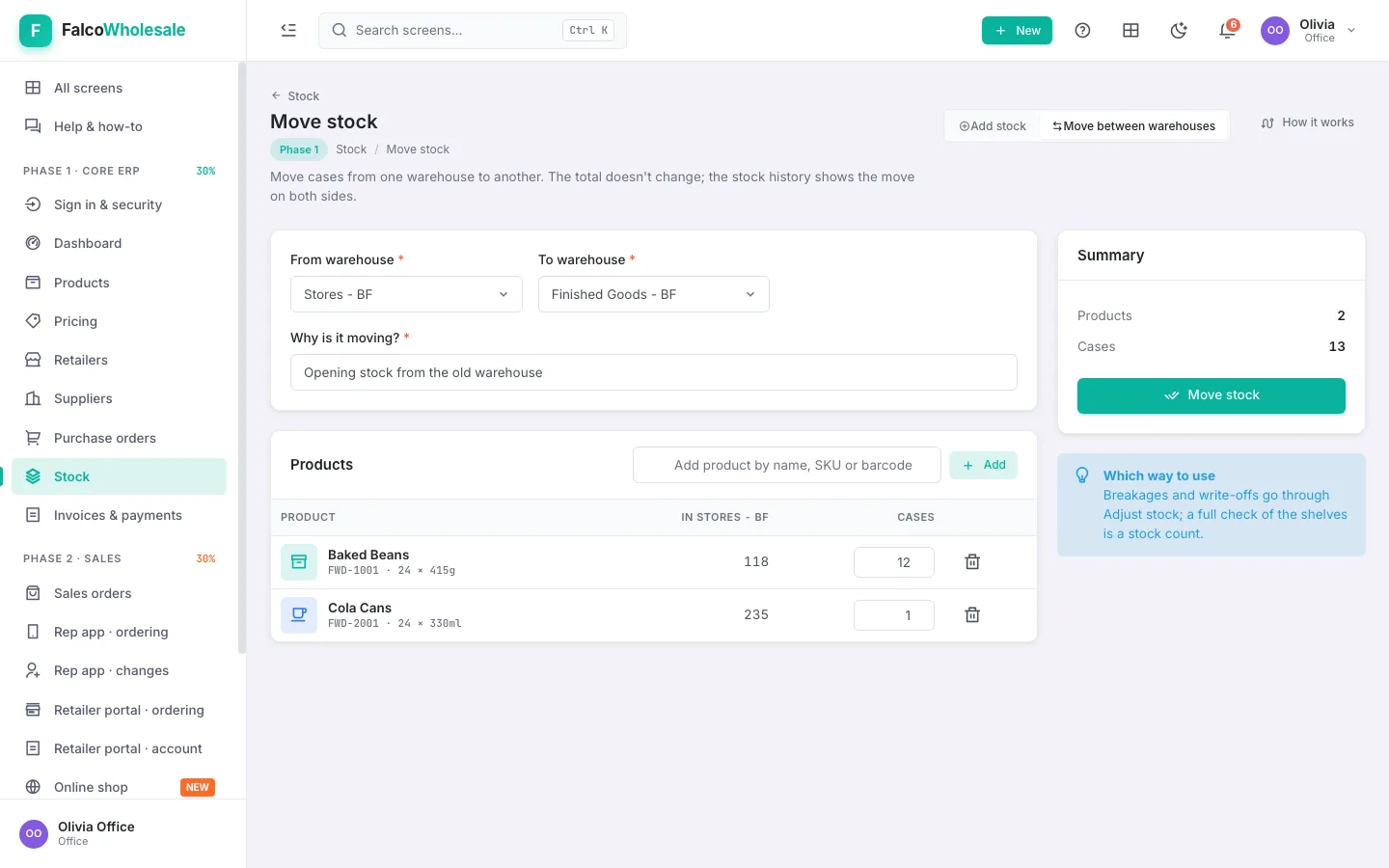The image size is (1389, 868).
Task: Click the FalcoWholesale logo icon
Action: (36, 30)
